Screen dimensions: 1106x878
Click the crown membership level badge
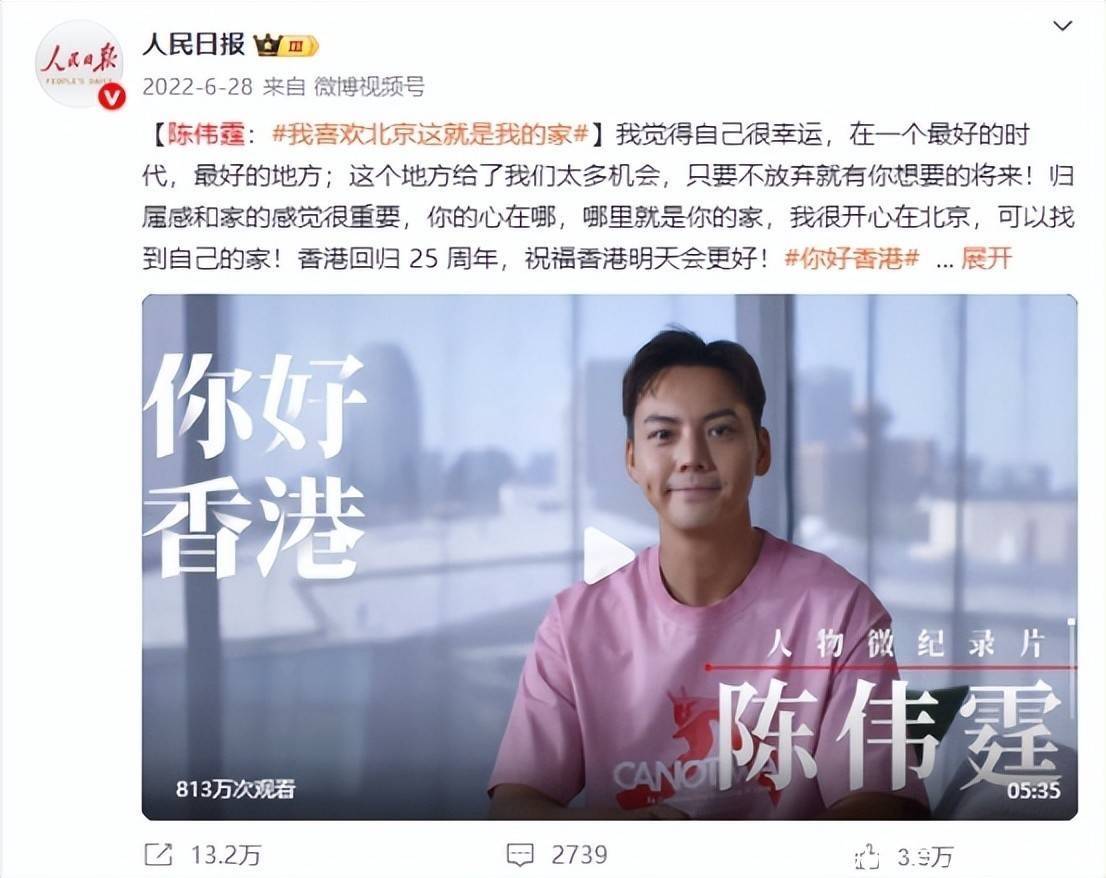point(286,47)
